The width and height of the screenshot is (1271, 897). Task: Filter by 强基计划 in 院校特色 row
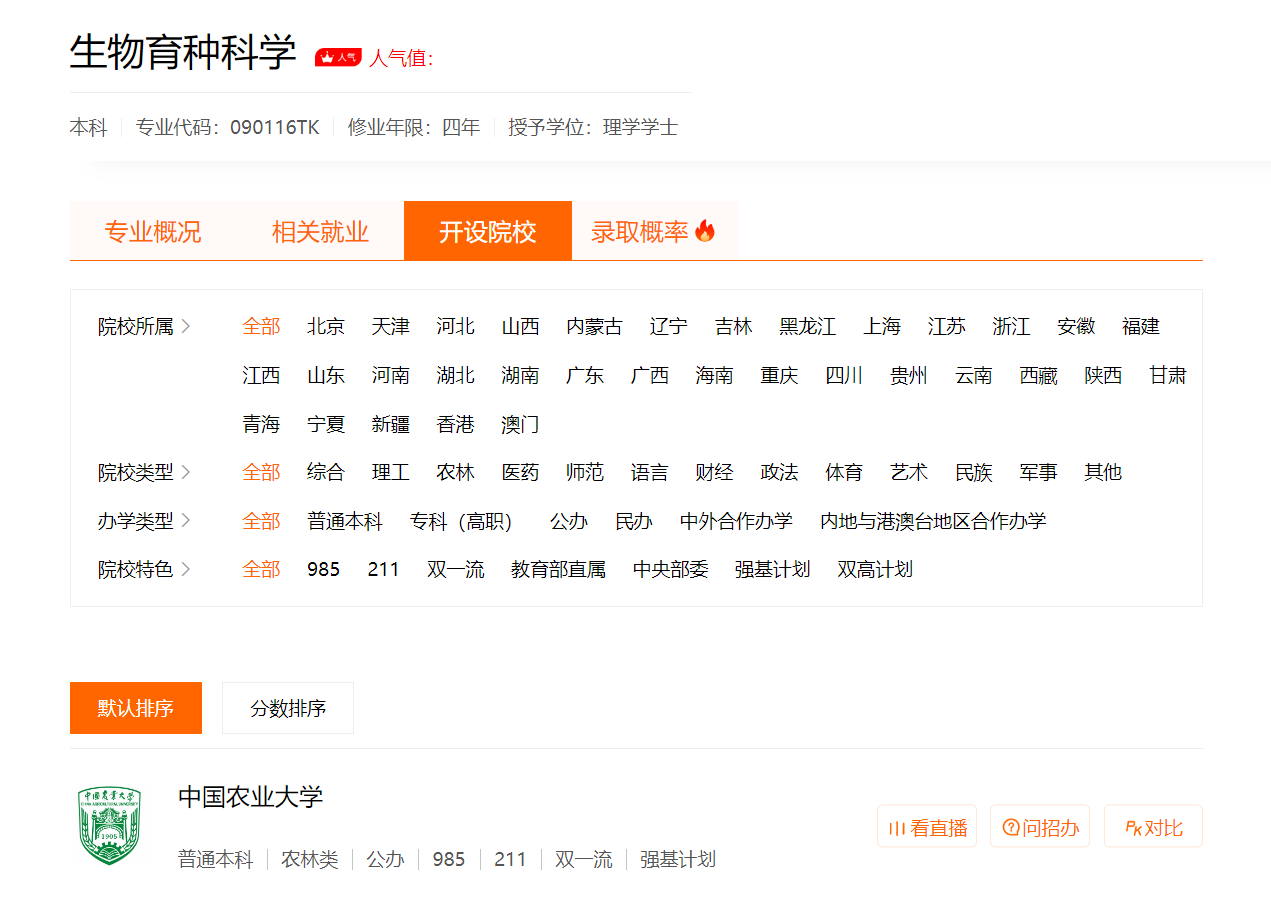tap(773, 569)
